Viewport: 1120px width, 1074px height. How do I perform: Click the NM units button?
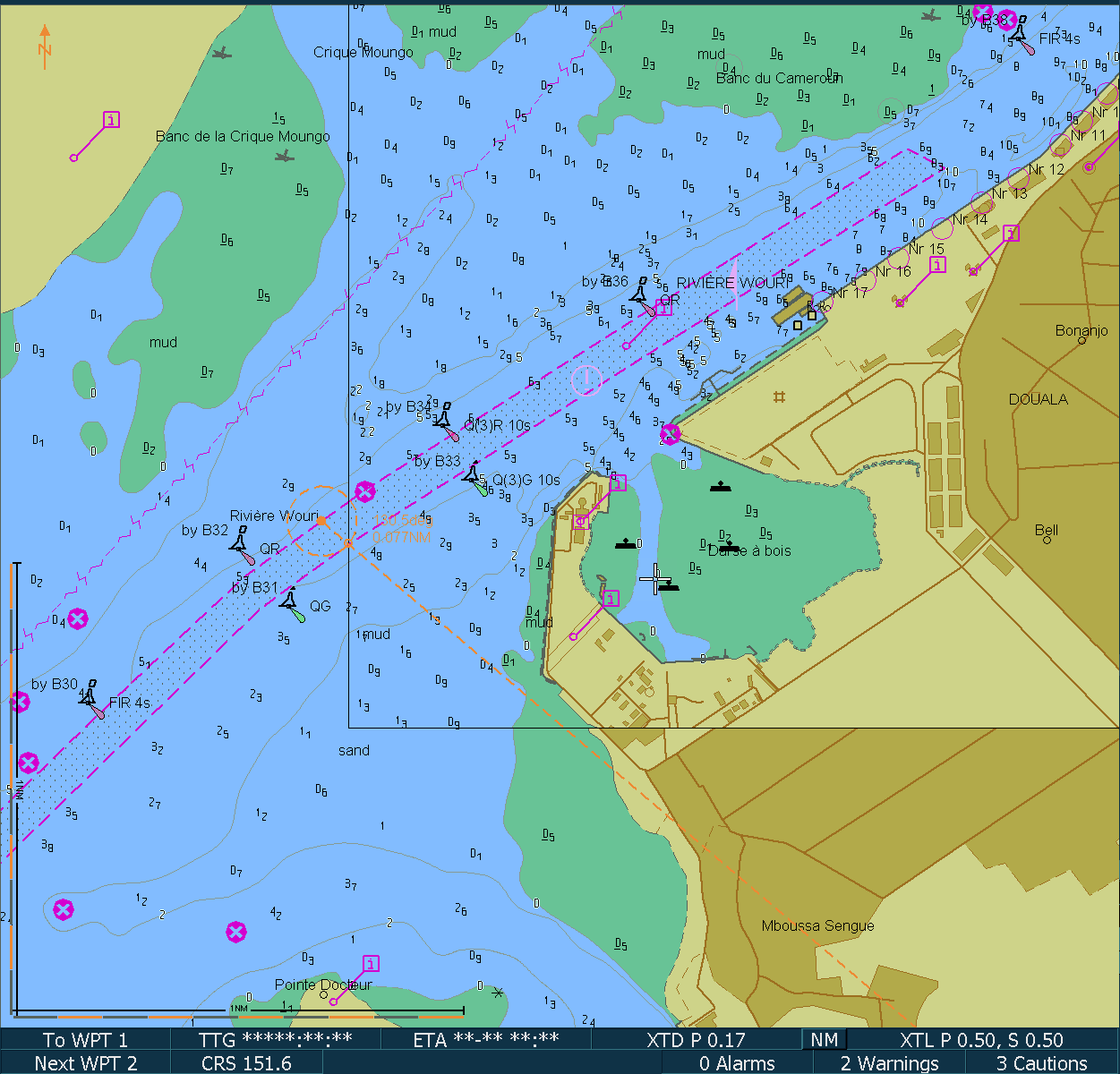825,1040
